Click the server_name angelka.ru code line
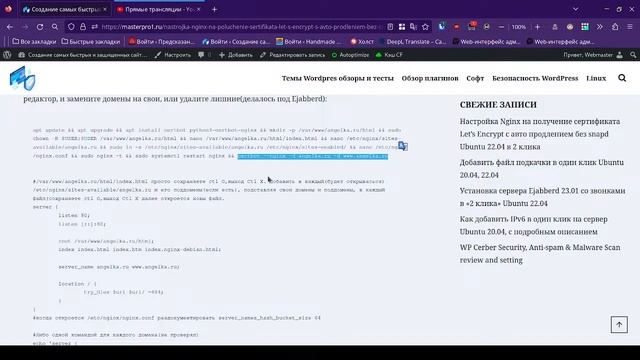This screenshot has width=640, height=360. click(x=118, y=267)
